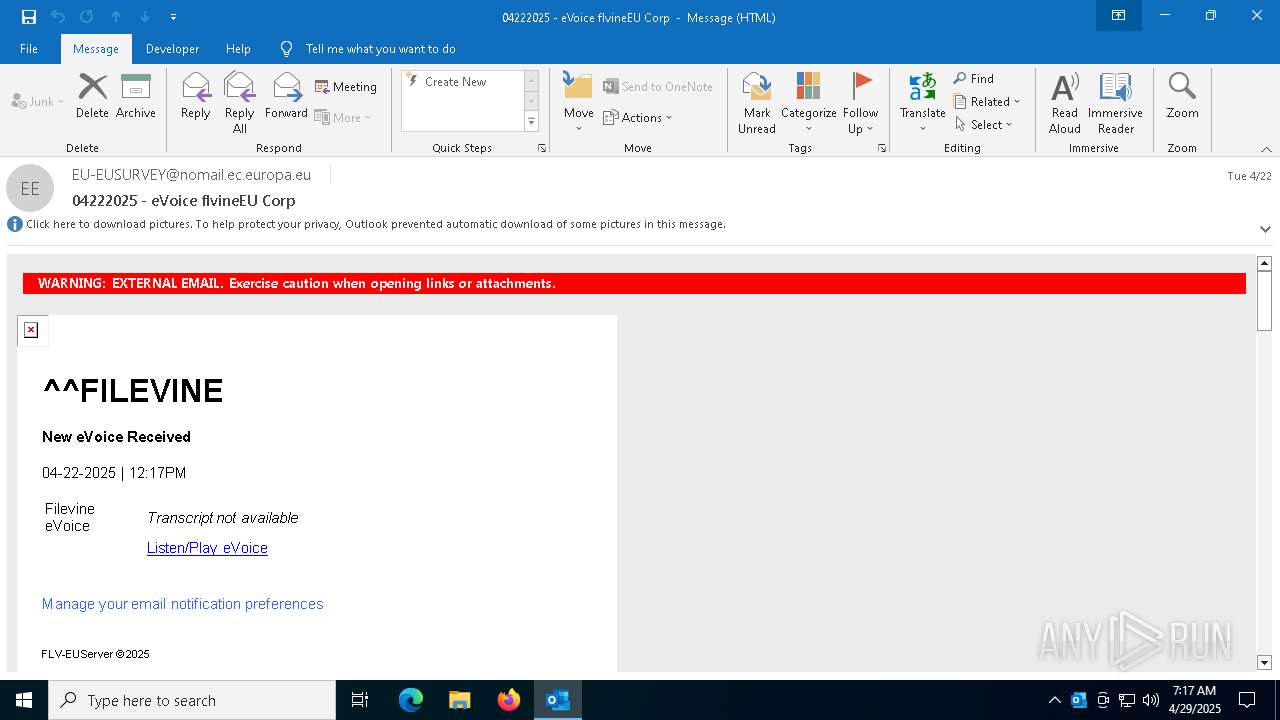Open the Windows Start menu

click(24, 700)
